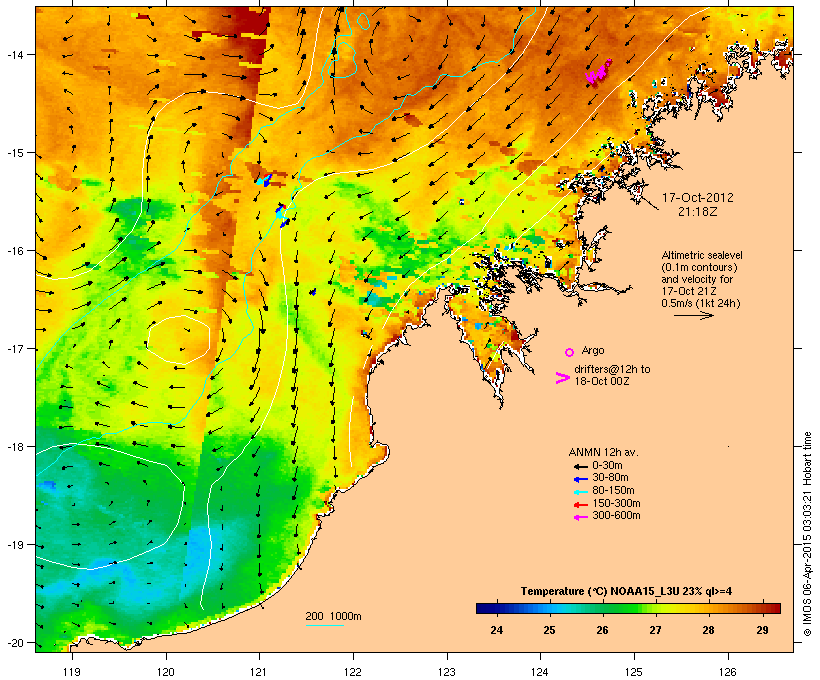This screenshot has width=820, height=680.
Task: Click the colorbar value '27'
Action: pyautogui.click(x=655, y=630)
